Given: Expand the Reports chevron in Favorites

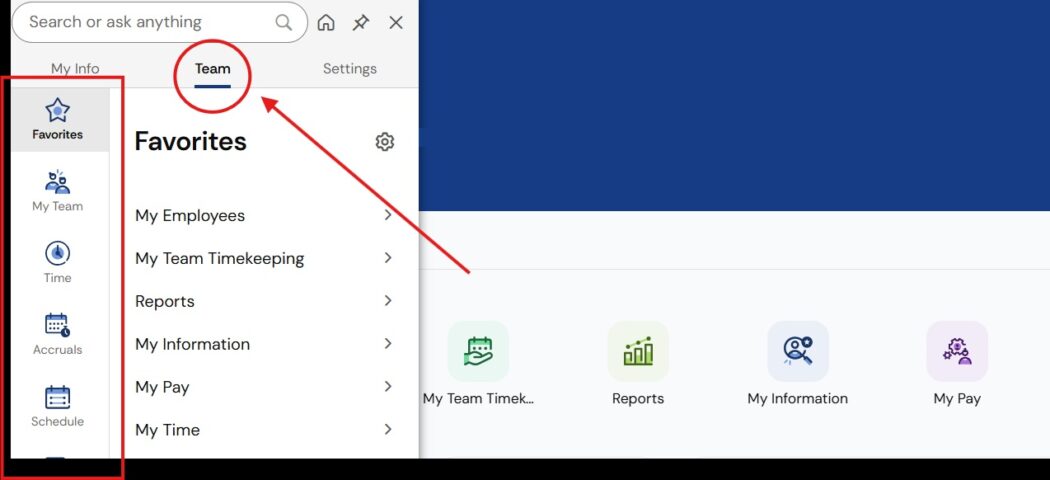Looking at the screenshot, I should (x=388, y=301).
